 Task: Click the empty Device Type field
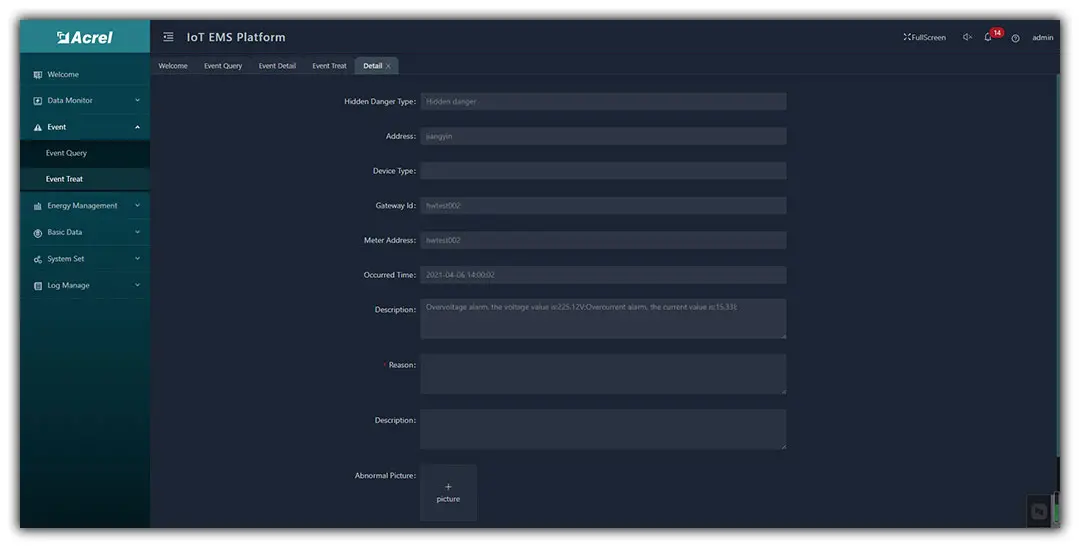pos(602,171)
